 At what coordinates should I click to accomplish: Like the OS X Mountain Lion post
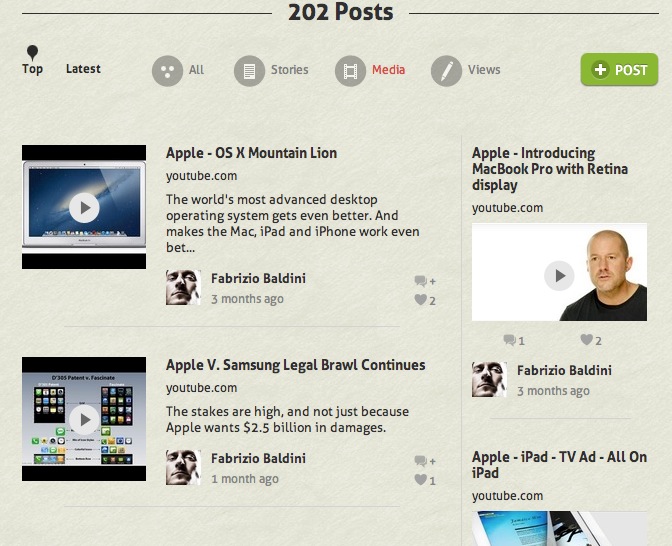click(421, 300)
